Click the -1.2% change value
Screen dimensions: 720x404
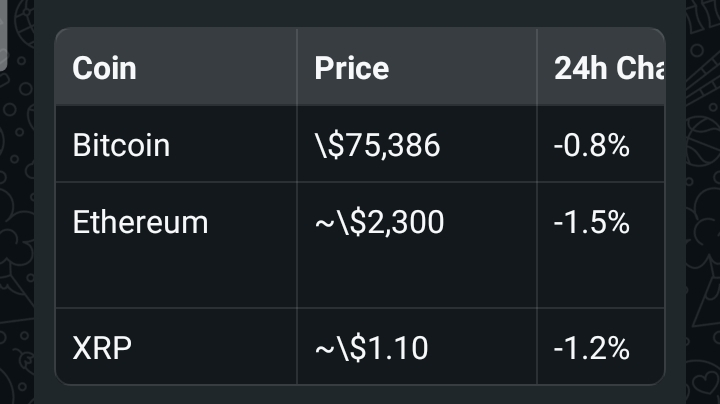591,348
